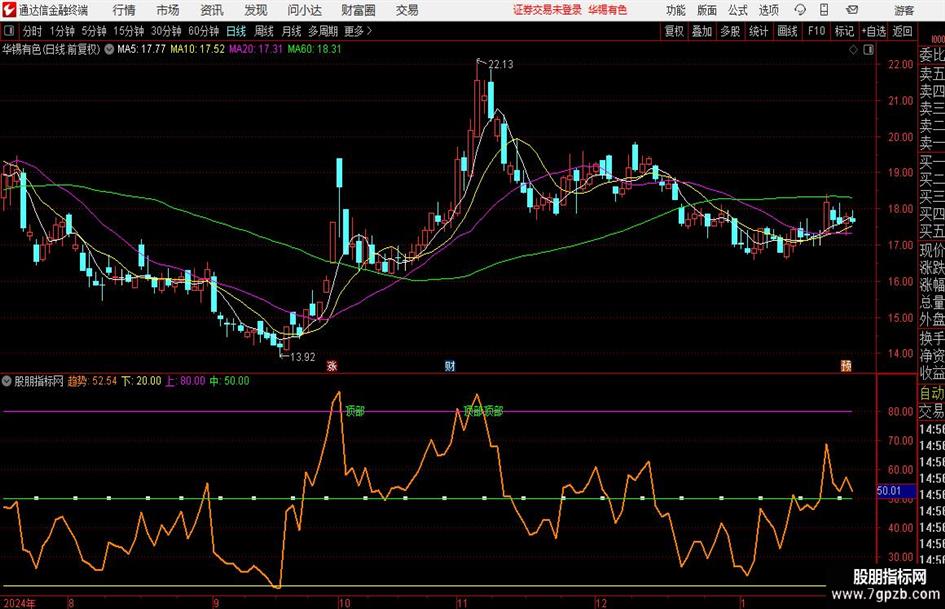The image size is (945, 609).
Task: Activate the 画线 drawing tool button
Action: 787,31
